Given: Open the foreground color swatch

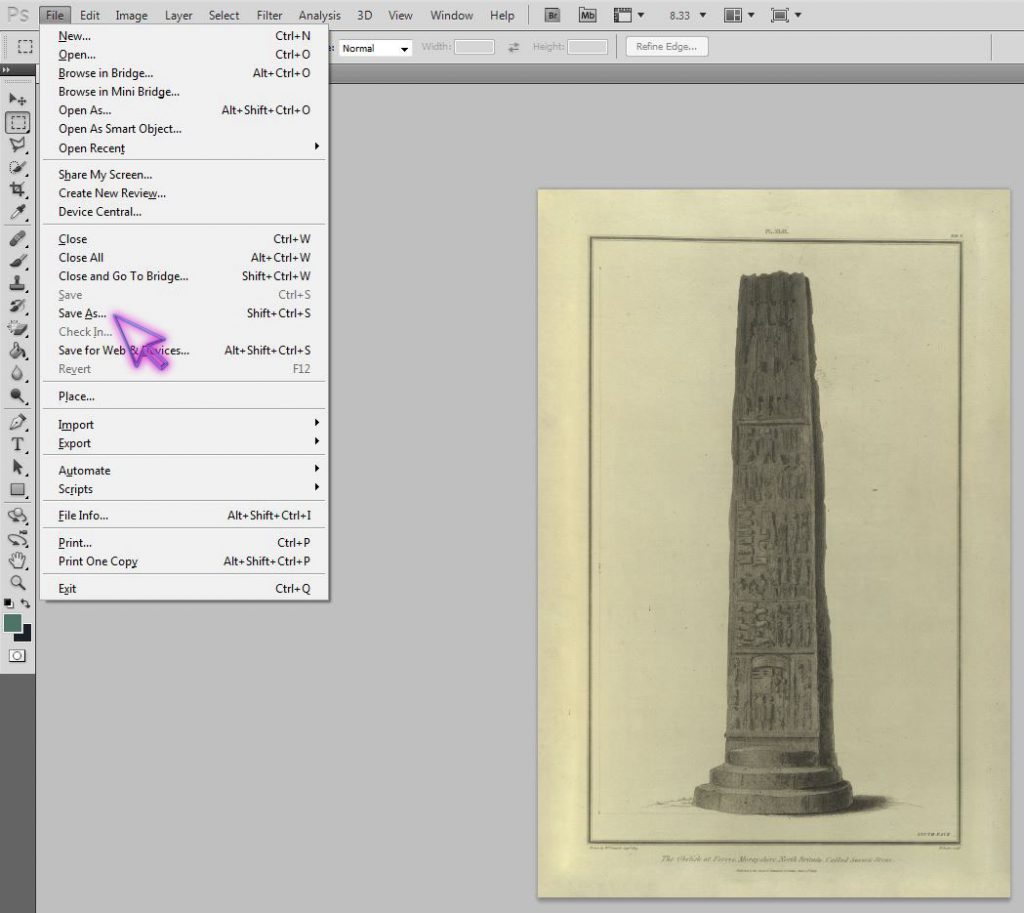Looking at the screenshot, I should point(13,623).
